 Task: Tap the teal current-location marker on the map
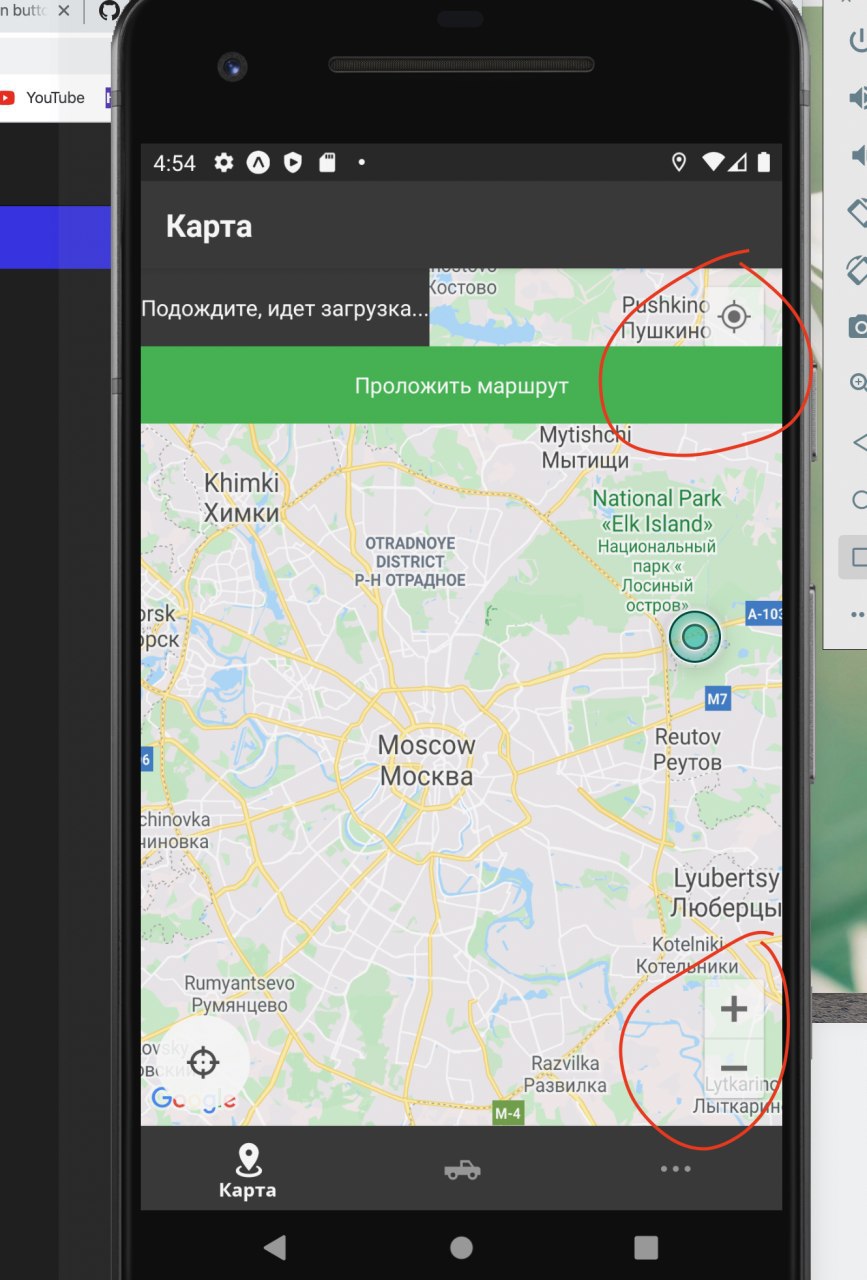tap(695, 637)
